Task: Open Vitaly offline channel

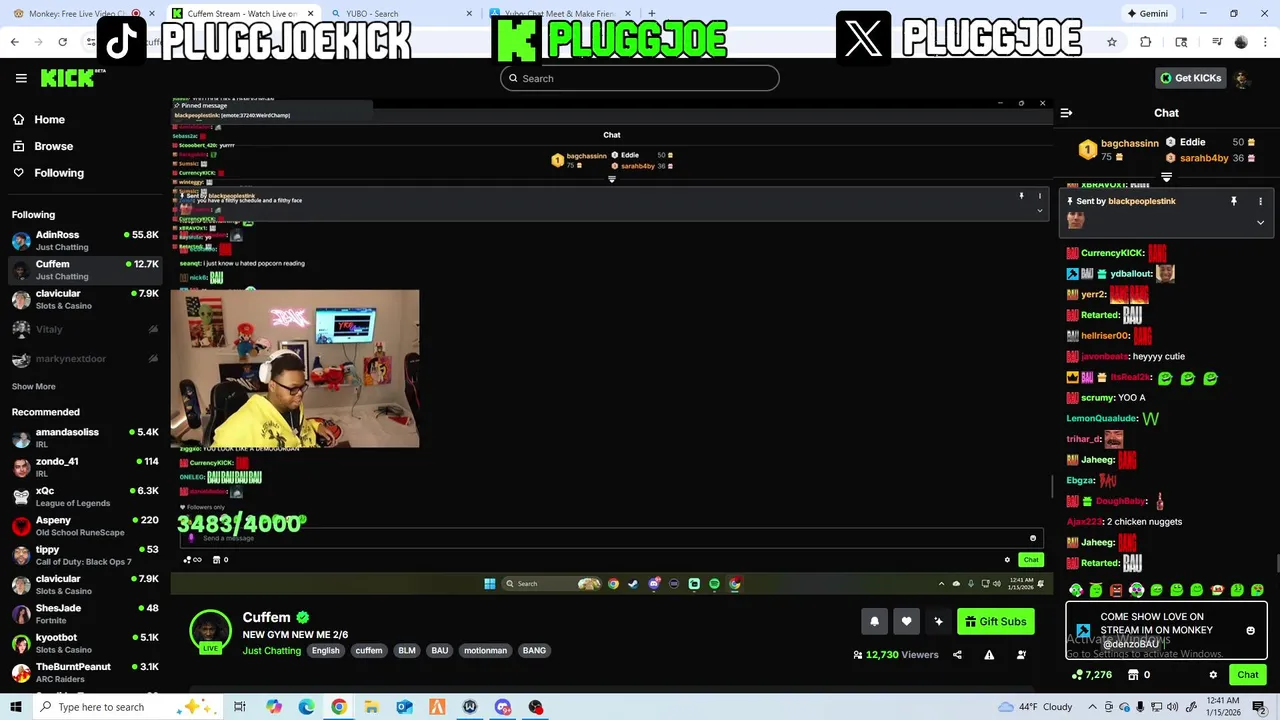Action: click(85, 329)
